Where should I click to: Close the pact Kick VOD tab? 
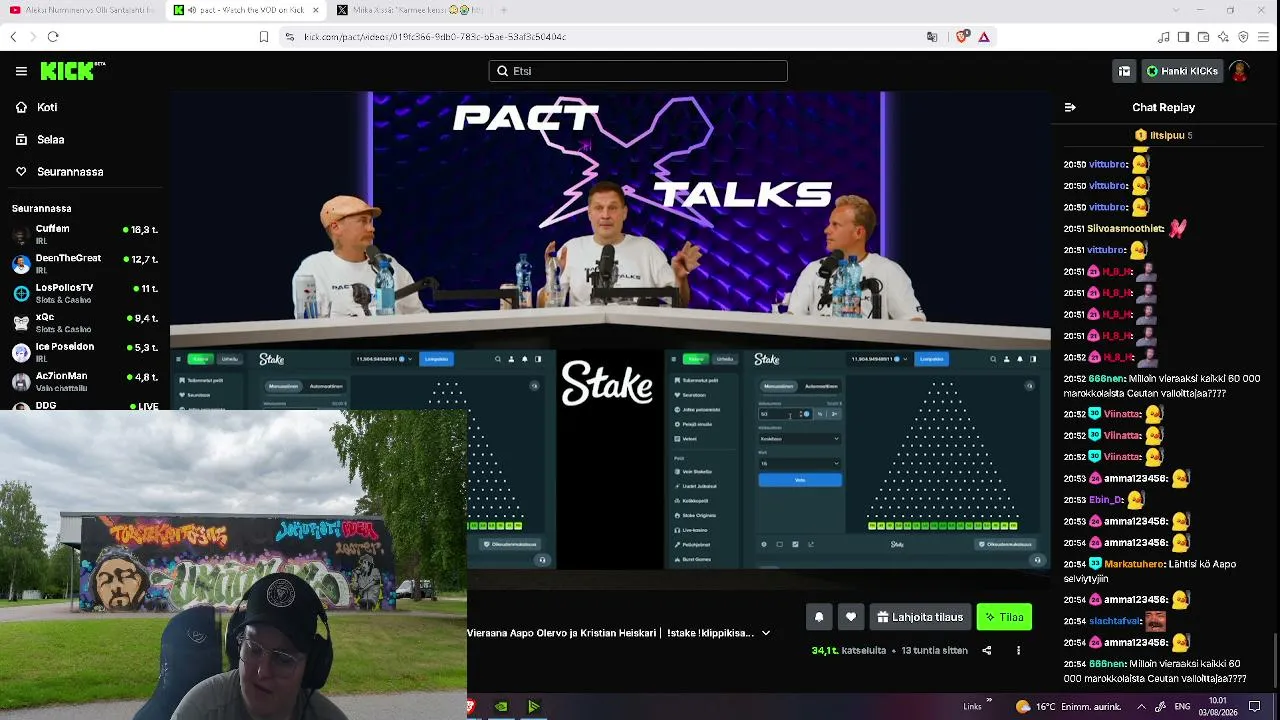click(x=315, y=10)
